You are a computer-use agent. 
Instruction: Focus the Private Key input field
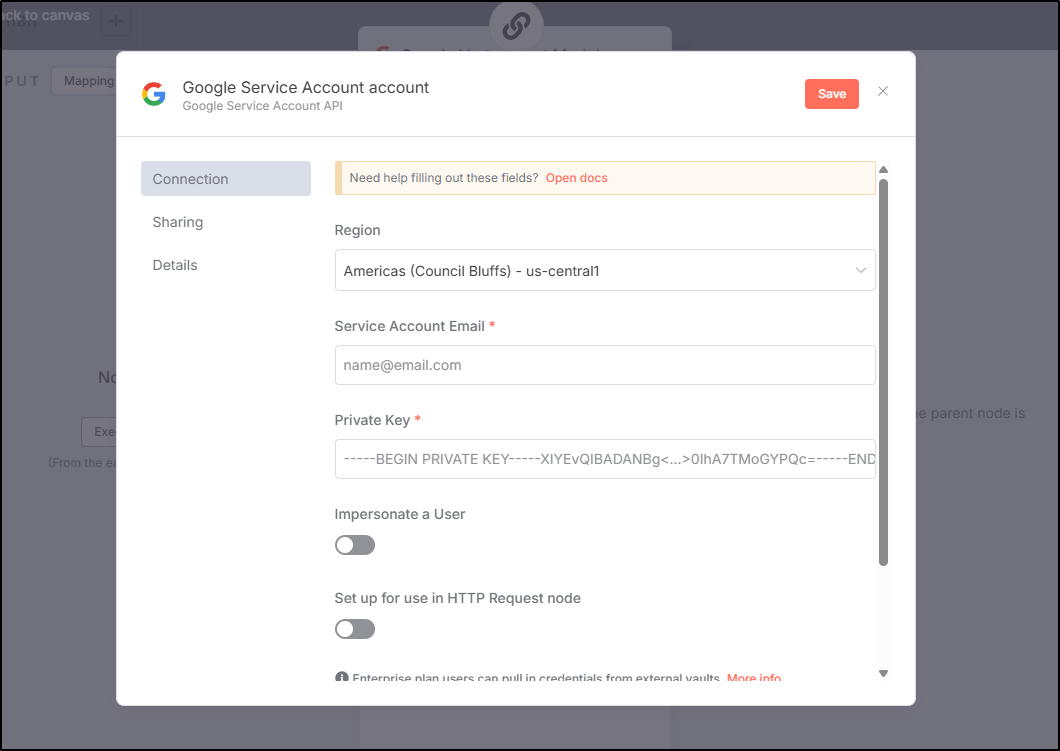(605, 459)
